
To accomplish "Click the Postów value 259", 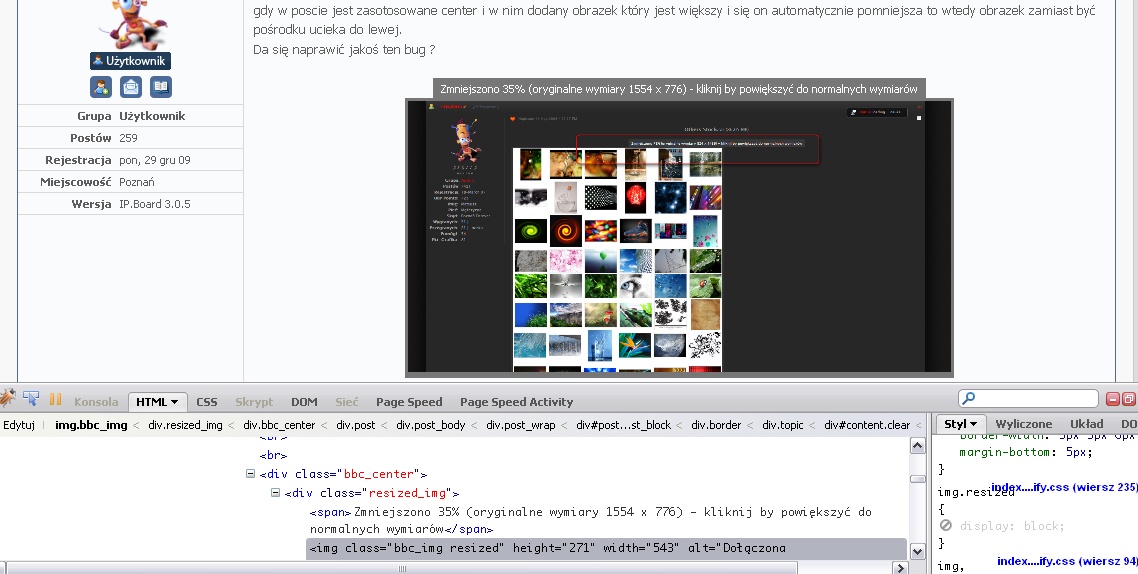I will 128,138.
